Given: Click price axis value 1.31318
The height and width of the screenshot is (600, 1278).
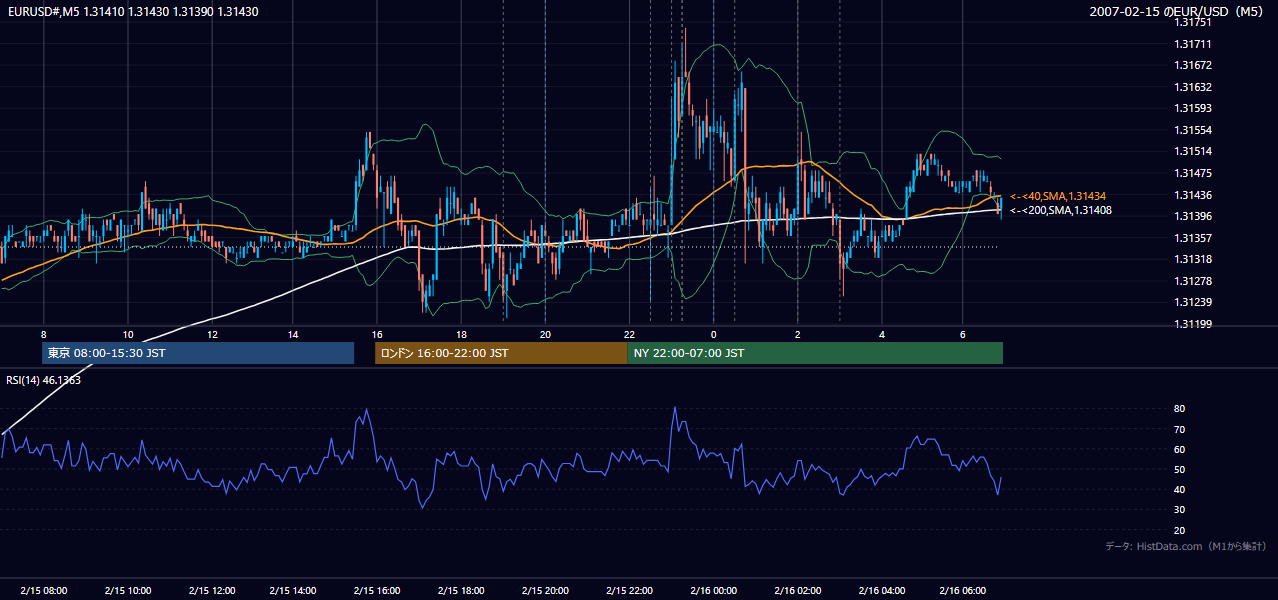Looking at the screenshot, I should click(1193, 259).
